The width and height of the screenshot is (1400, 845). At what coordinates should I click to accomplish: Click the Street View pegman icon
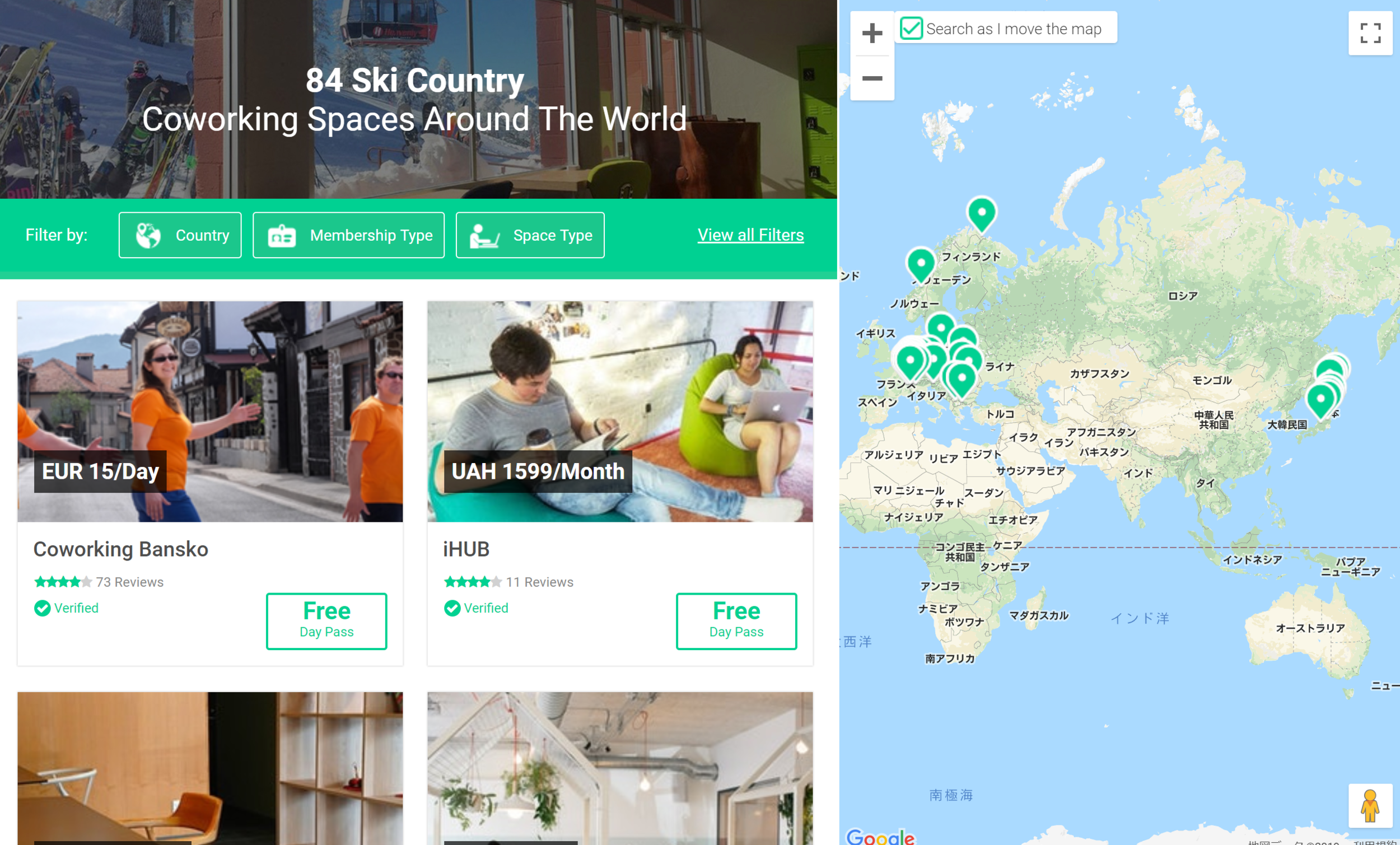pos(1370,806)
